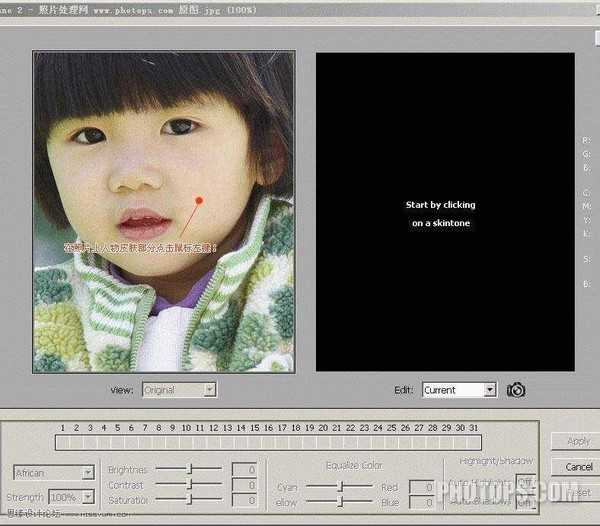600x526 pixels.
Task: Open the View dropdown showing Original
Action: (x=179, y=390)
